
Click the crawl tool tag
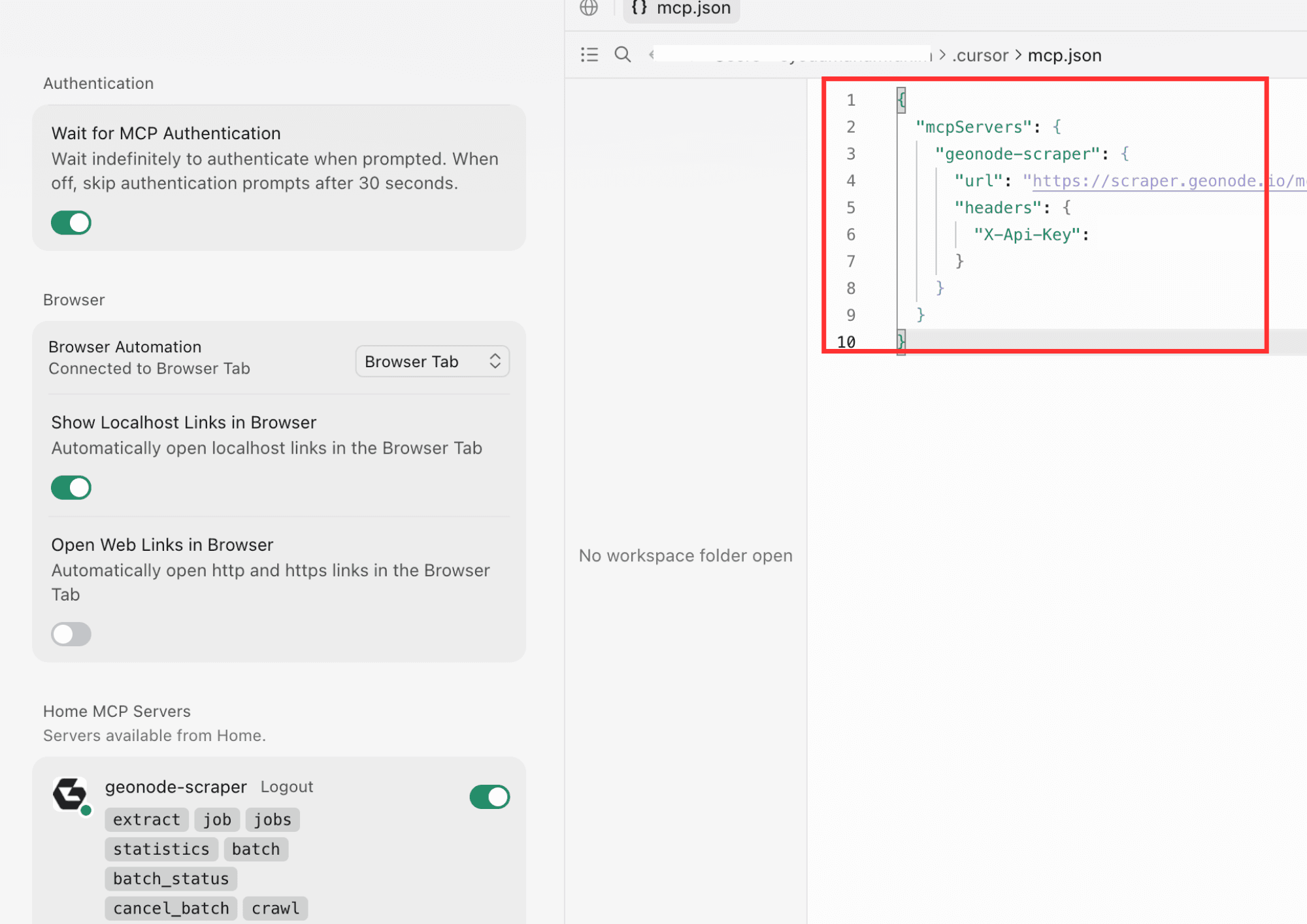(x=275, y=908)
